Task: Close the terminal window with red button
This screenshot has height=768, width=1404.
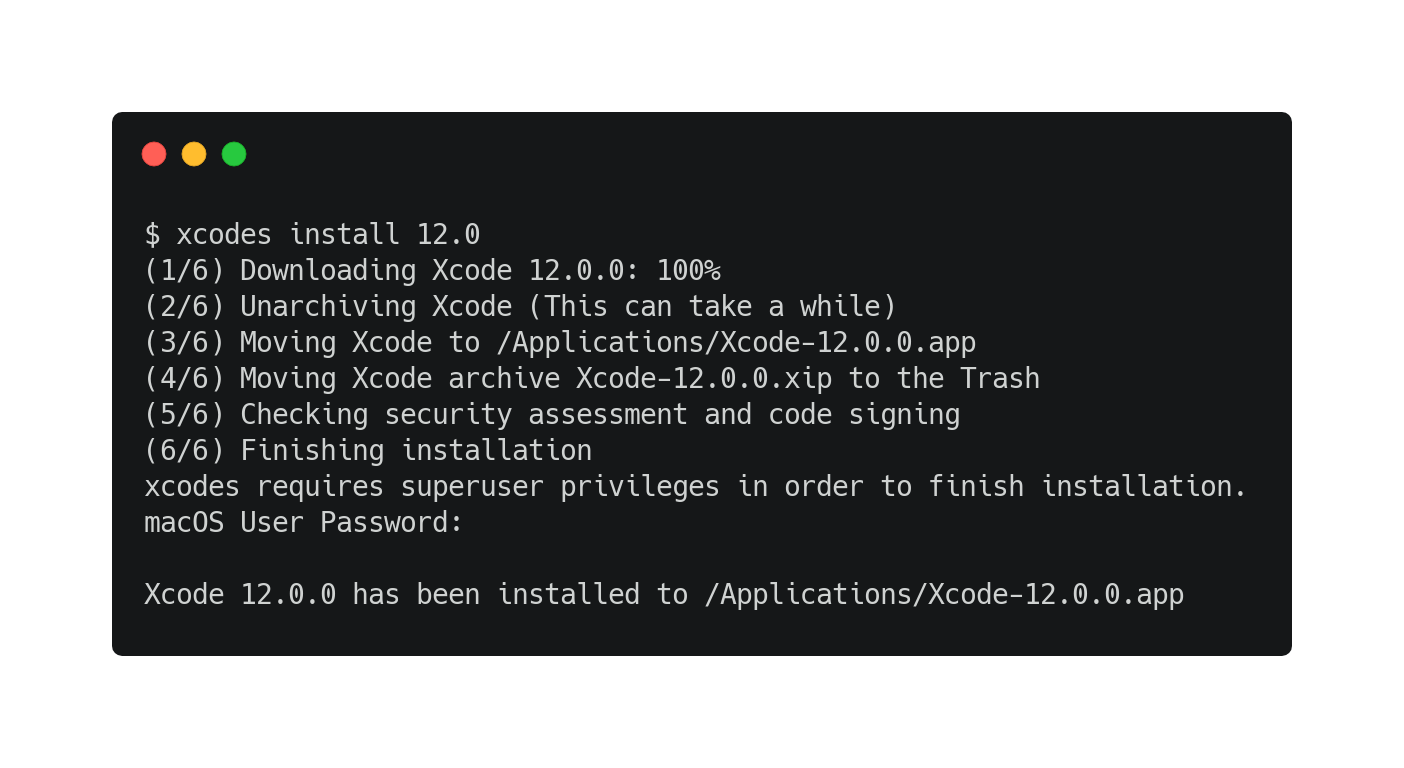Action: coord(154,154)
